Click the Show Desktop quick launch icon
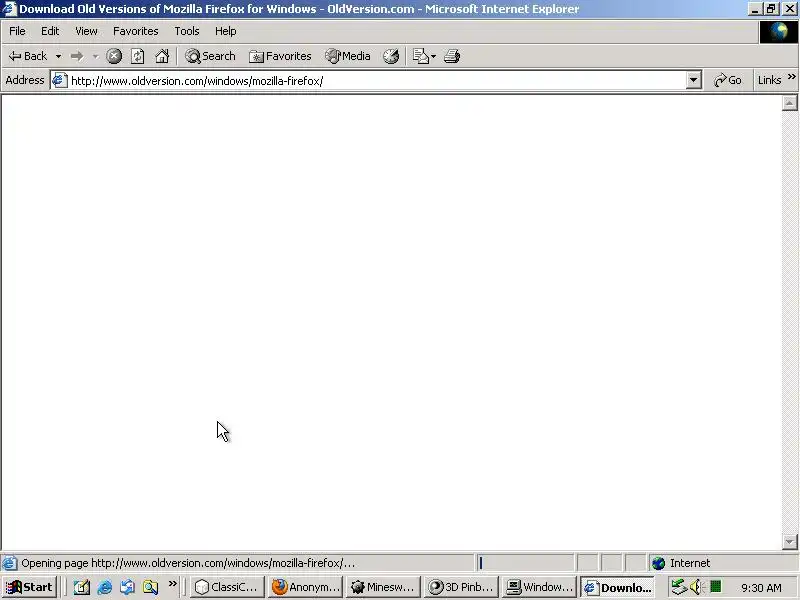Screen dimensions: 800x600 point(81,587)
